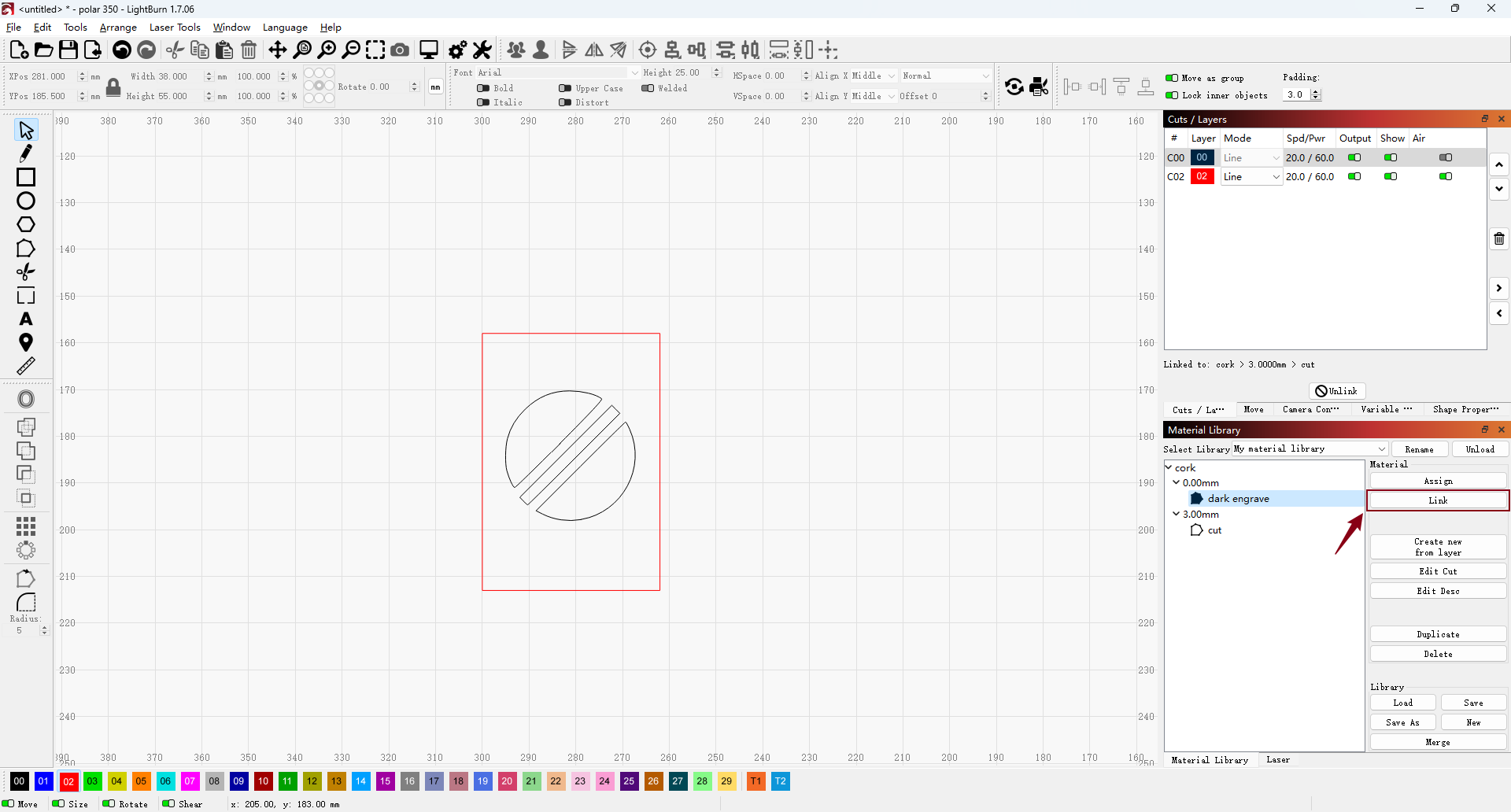Open the Laser Tools menu
Image resolution: width=1511 pixels, height=812 pixels.
(x=175, y=28)
